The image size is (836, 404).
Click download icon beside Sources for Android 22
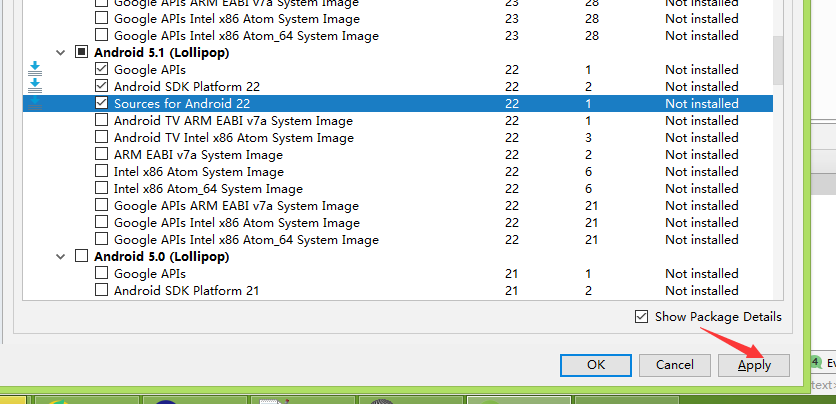[x=35, y=103]
